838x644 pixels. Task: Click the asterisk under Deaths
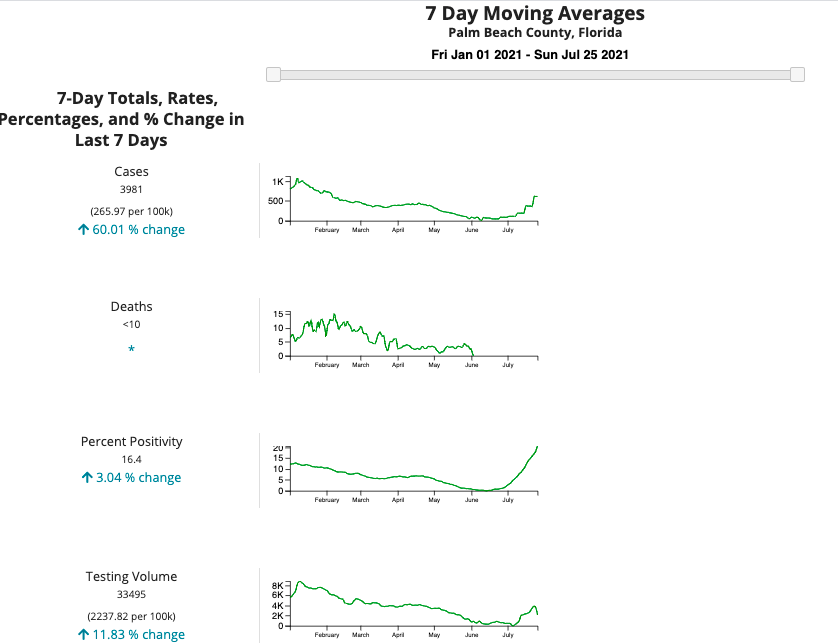pyautogui.click(x=131, y=349)
